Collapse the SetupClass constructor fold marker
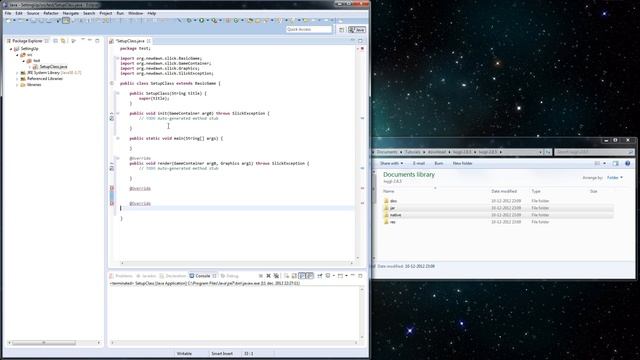 [x=118, y=93]
